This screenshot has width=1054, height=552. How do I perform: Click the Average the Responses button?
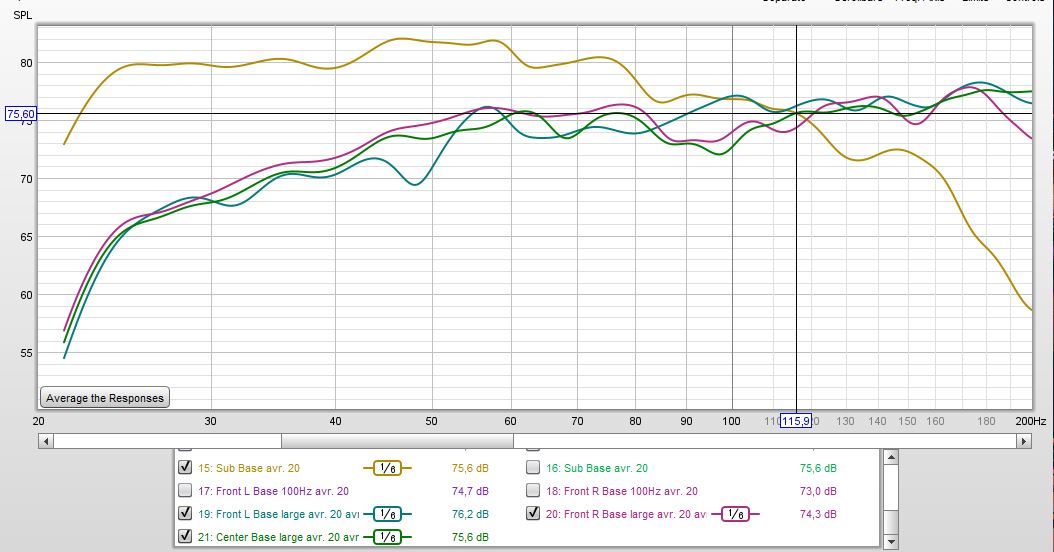(x=105, y=397)
